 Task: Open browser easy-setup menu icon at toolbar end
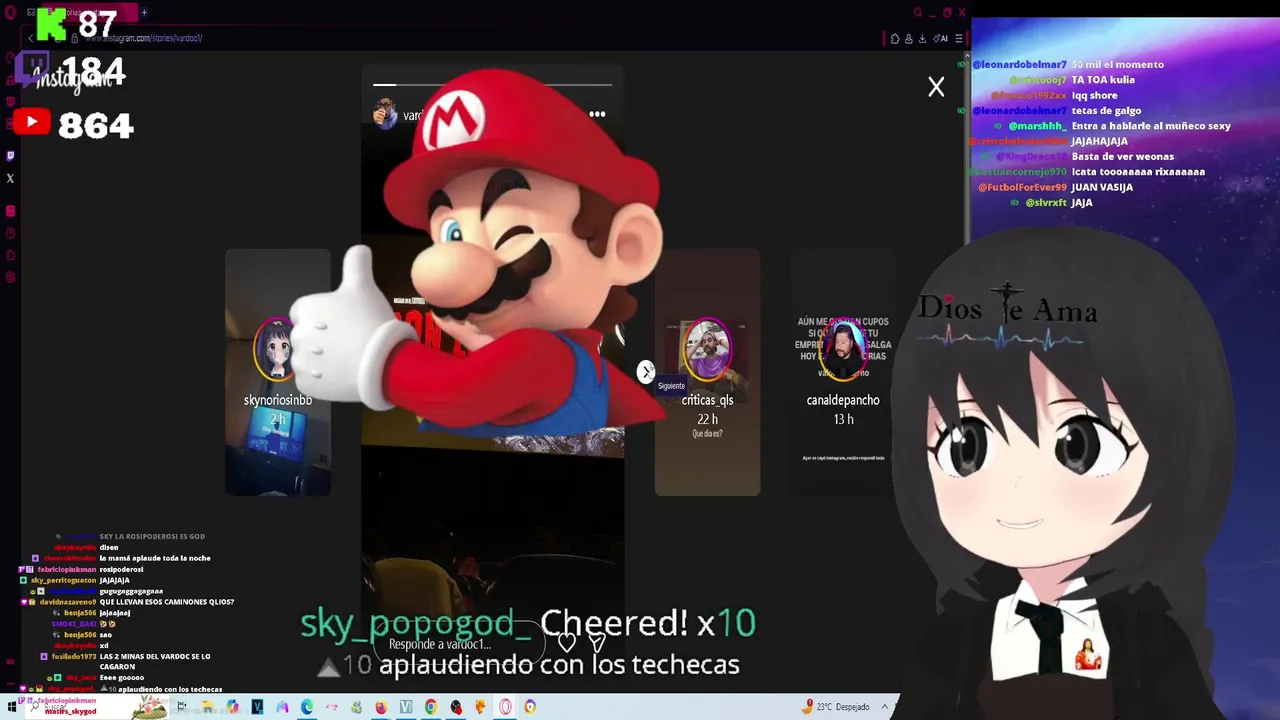958,39
